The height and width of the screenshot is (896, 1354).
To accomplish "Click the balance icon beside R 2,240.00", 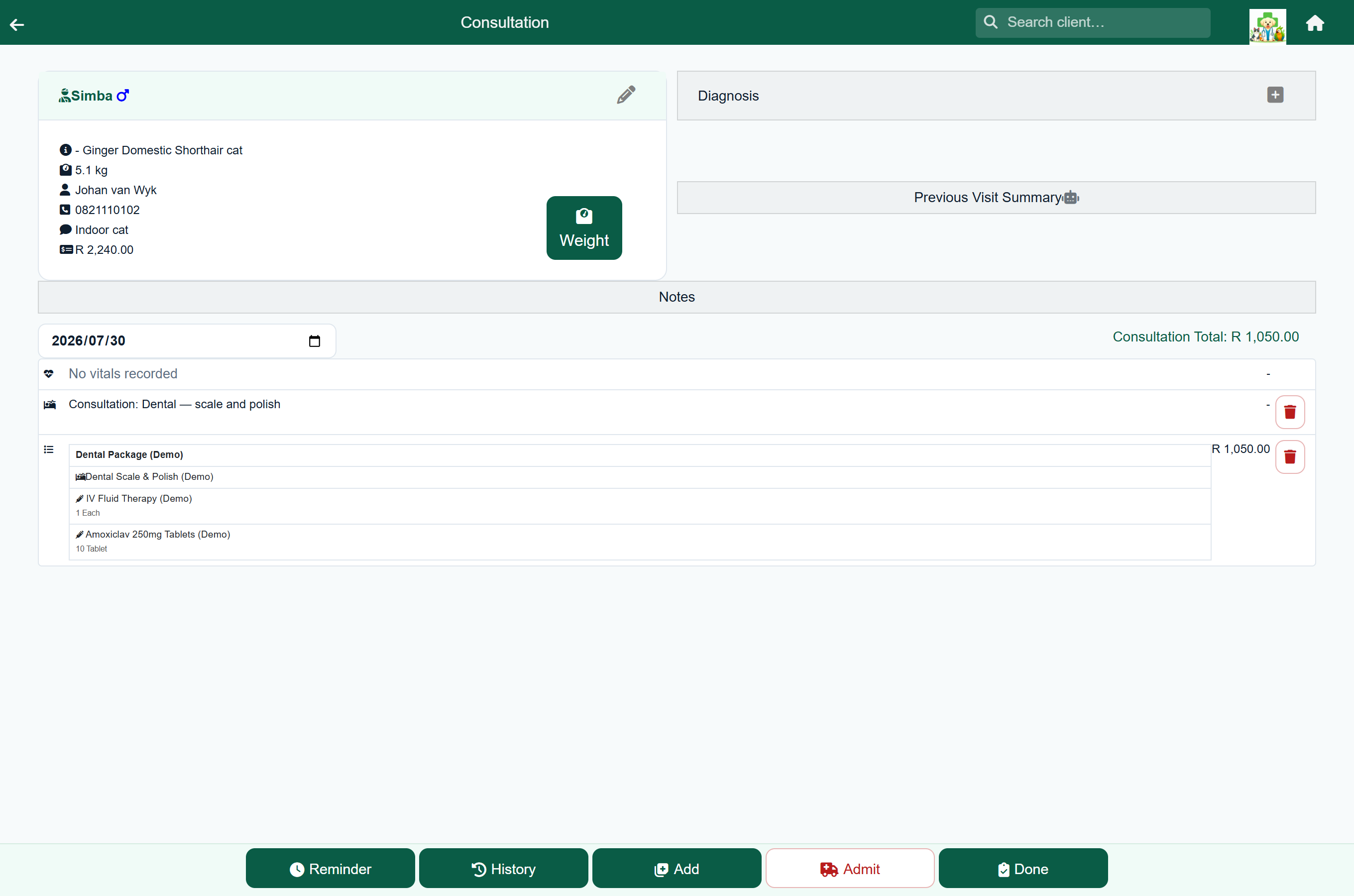I will (66, 250).
